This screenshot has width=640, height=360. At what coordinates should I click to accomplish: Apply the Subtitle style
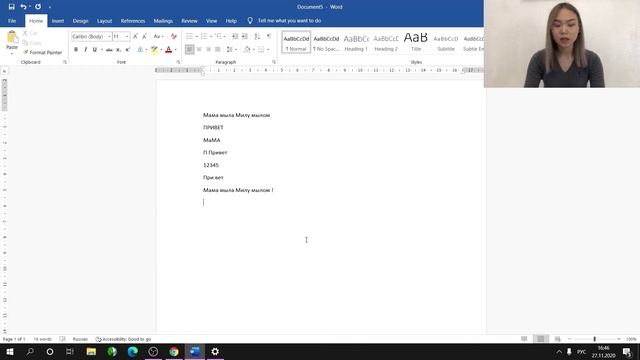coord(446,42)
